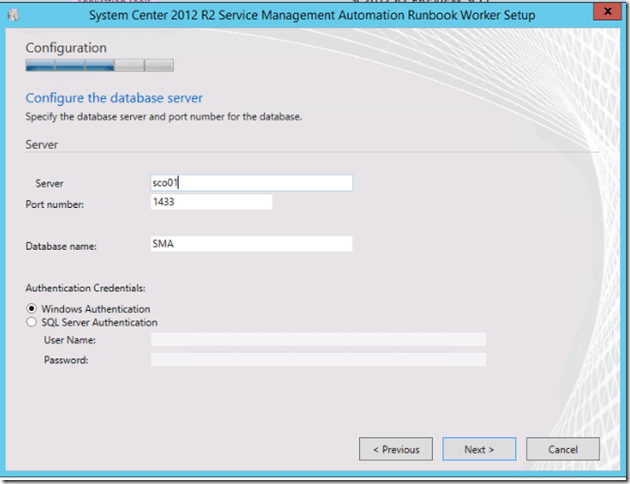Click the User Name input field
This screenshot has height=484, width=630.
318,340
